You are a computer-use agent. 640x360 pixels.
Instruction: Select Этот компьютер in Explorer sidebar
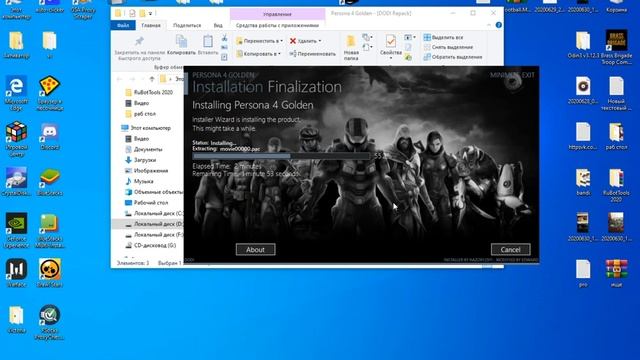coord(146,128)
